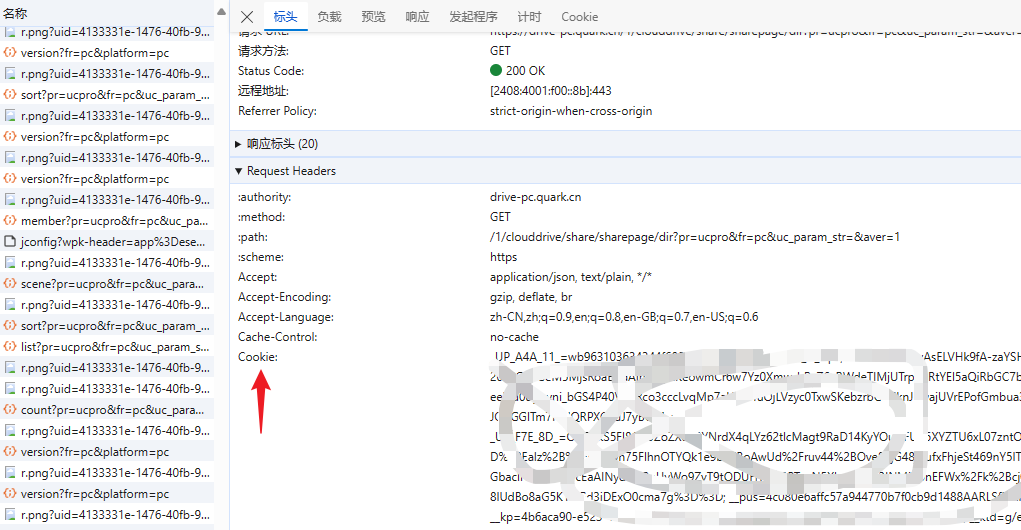Close the request details panel with X
This screenshot has width=1021, height=530.
coord(247,17)
